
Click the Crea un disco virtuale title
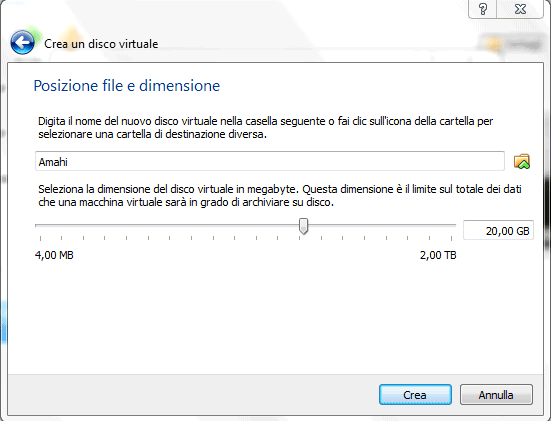point(101,44)
